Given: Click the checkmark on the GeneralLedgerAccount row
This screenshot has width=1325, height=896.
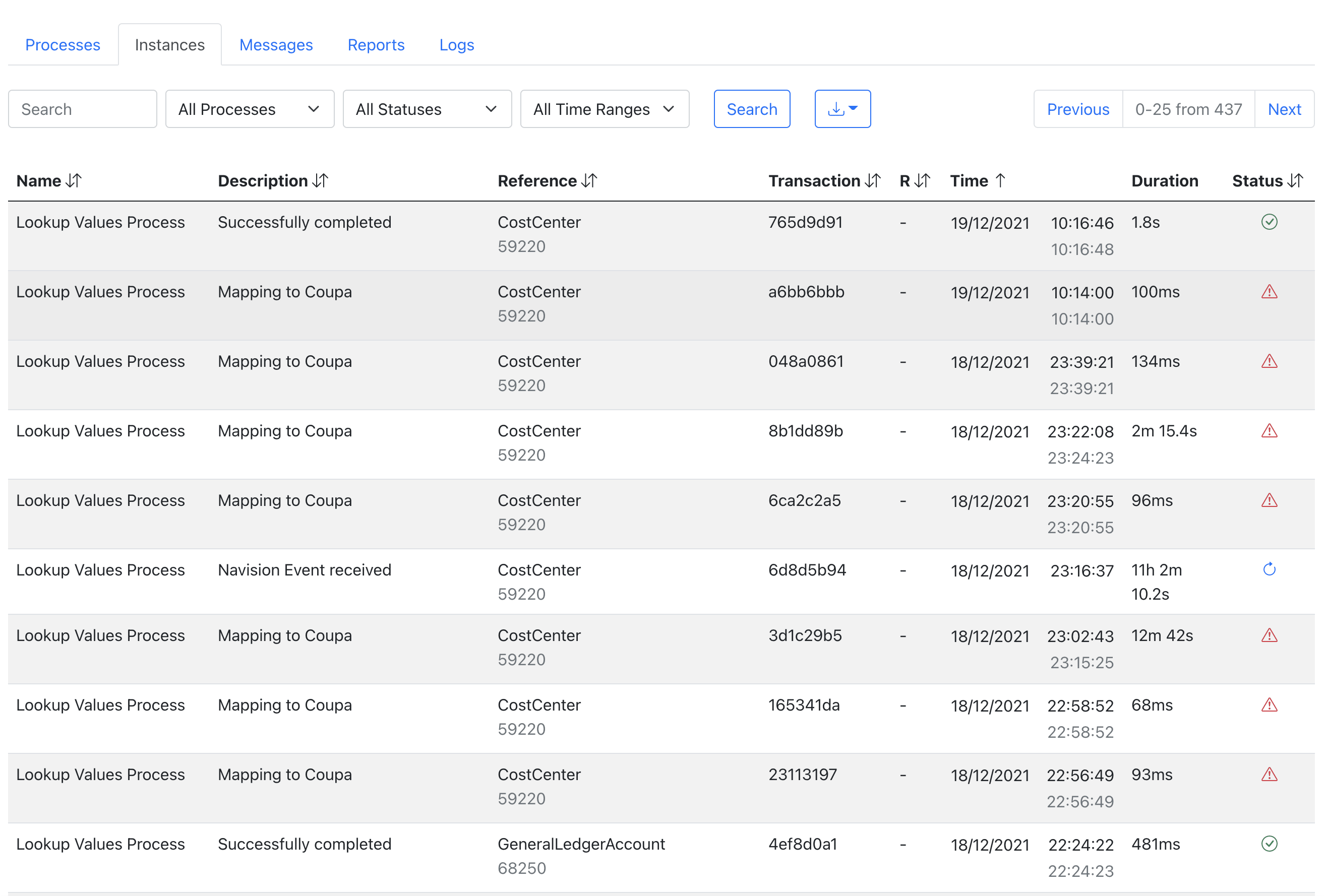Looking at the screenshot, I should point(1269,844).
